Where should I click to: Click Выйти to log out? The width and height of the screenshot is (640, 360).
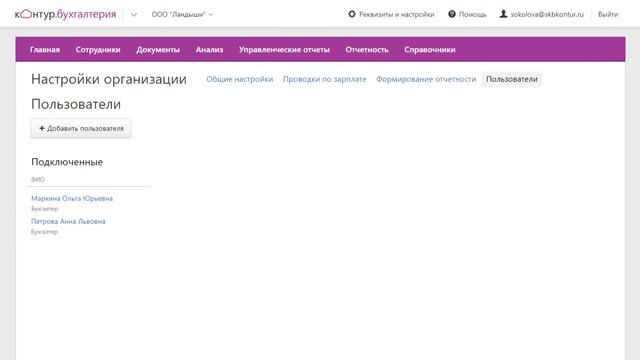(608, 14)
